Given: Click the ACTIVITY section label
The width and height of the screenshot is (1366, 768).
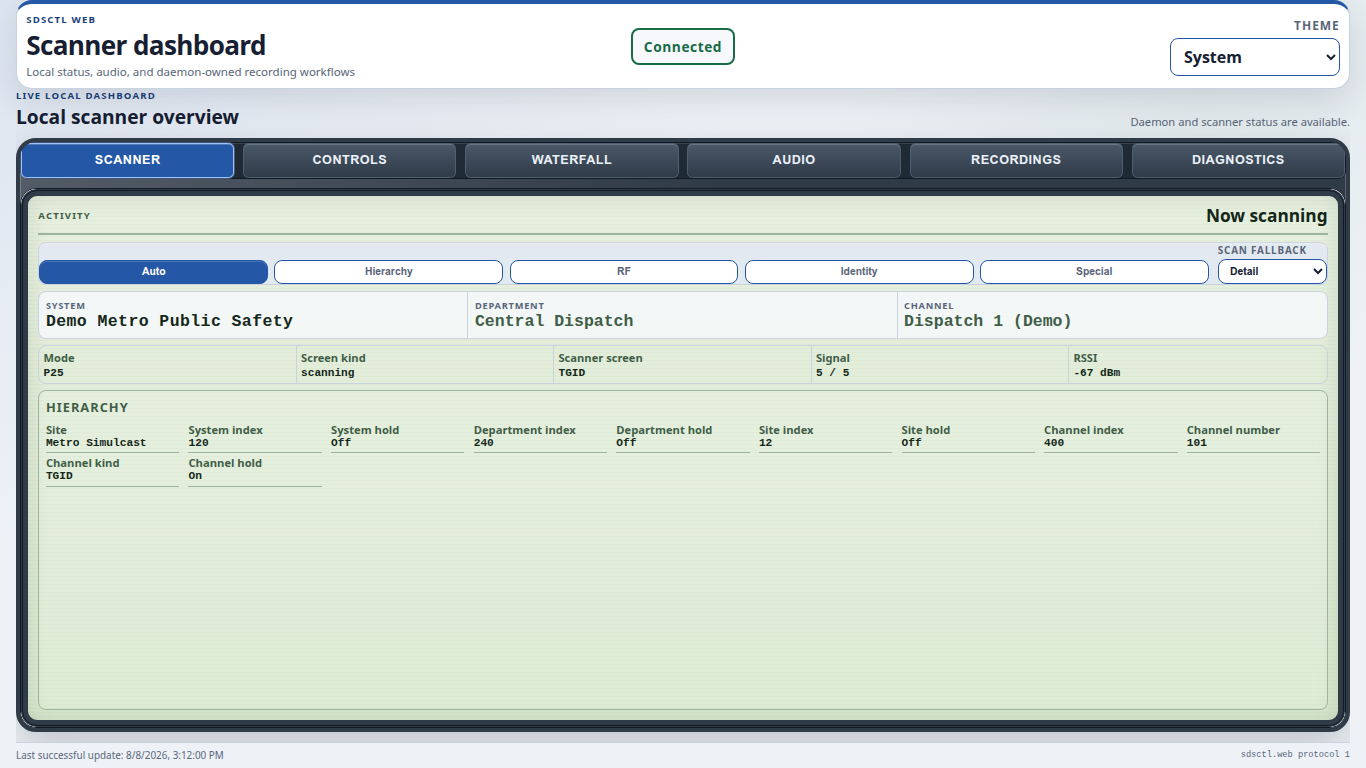Looking at the screenshot, I should (64, 216).
